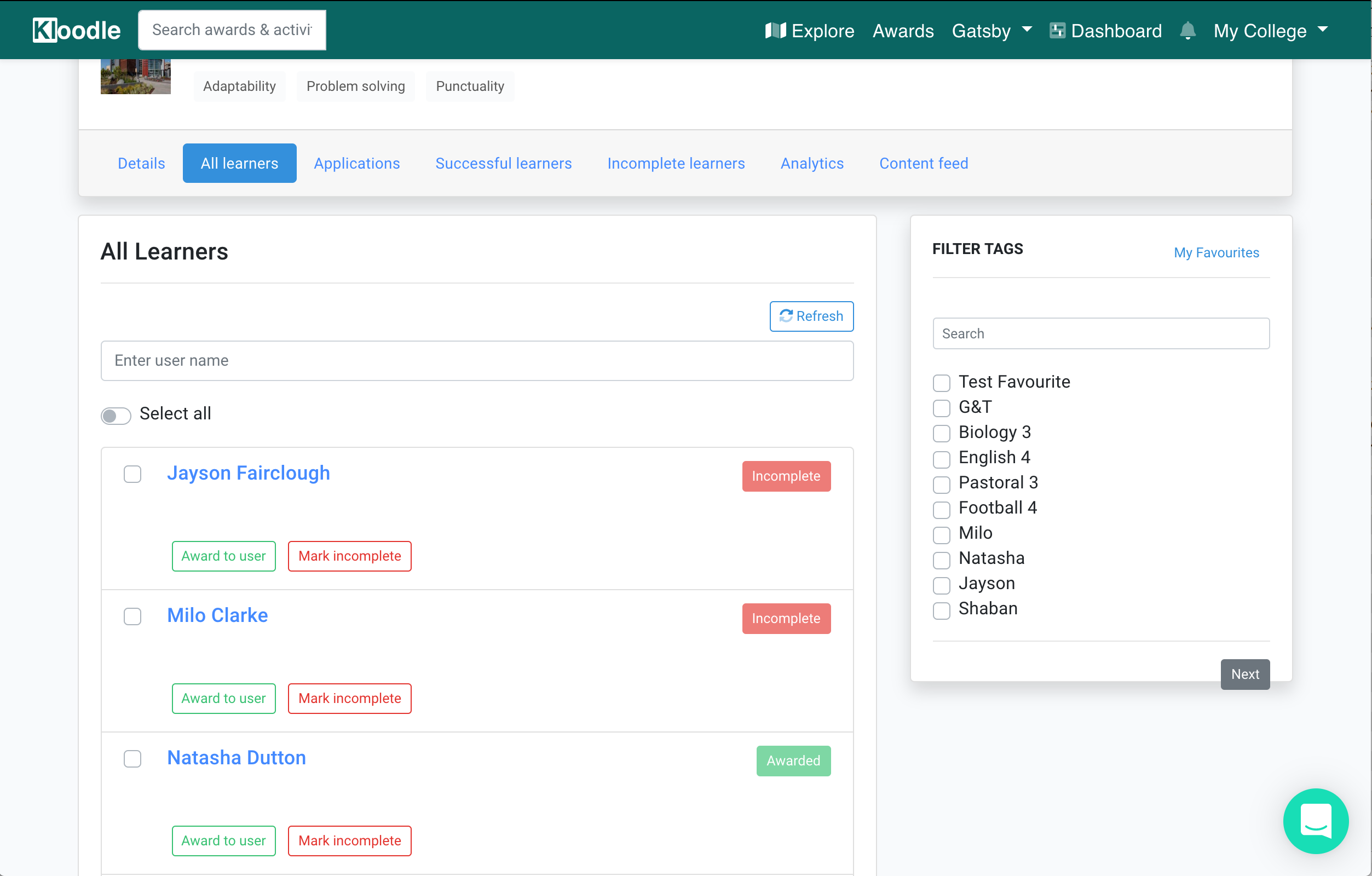
Task: Click Natasha Dutton's Awarded badge
Action: point(793,761)
